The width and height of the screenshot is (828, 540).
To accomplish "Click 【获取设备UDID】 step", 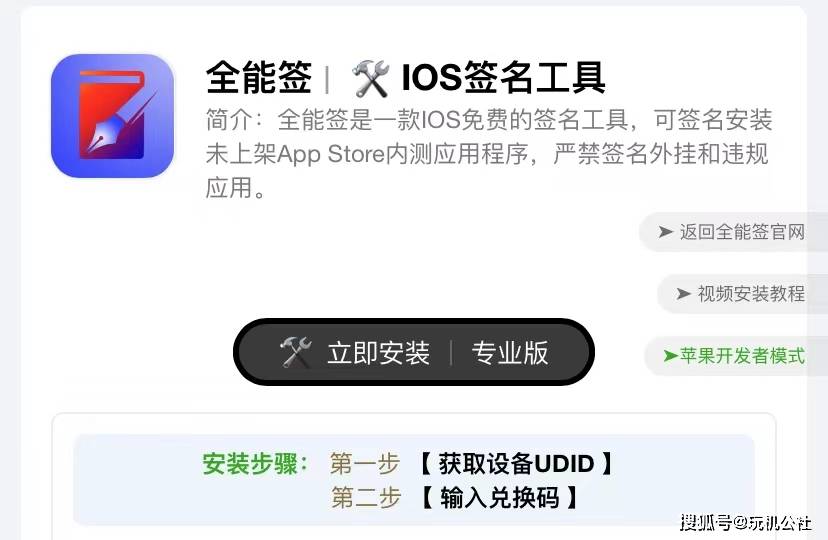I will (516, 463).
